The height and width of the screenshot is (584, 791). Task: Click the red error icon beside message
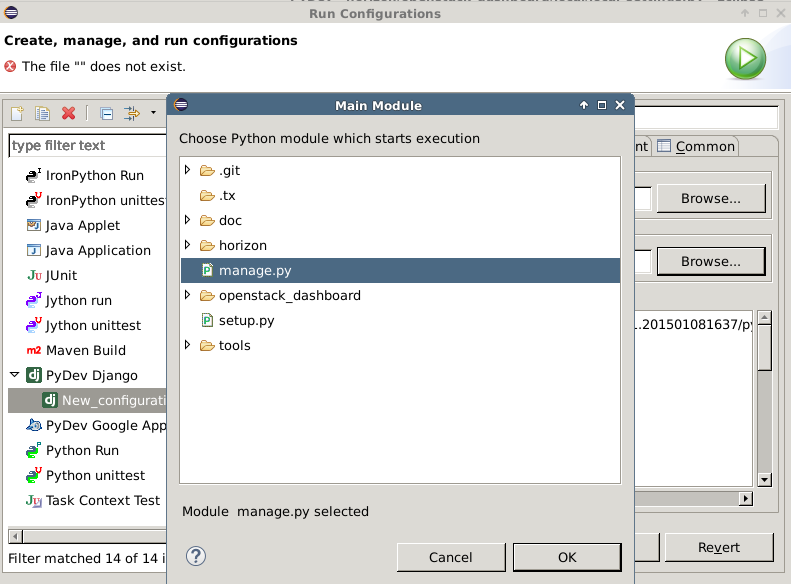click(x=10, y=66)
